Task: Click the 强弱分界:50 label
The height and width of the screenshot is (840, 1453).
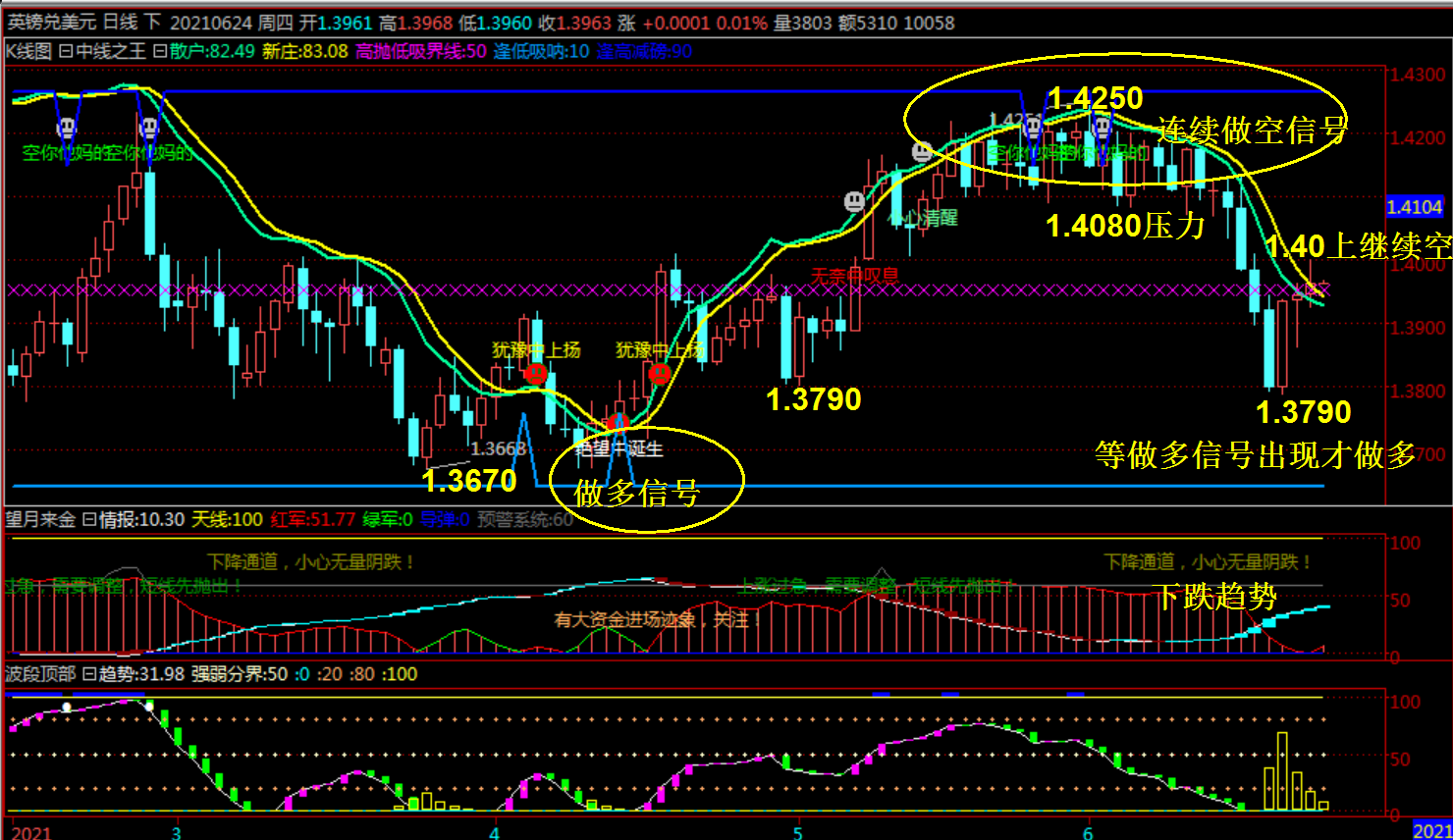Action: coord(240,674)
